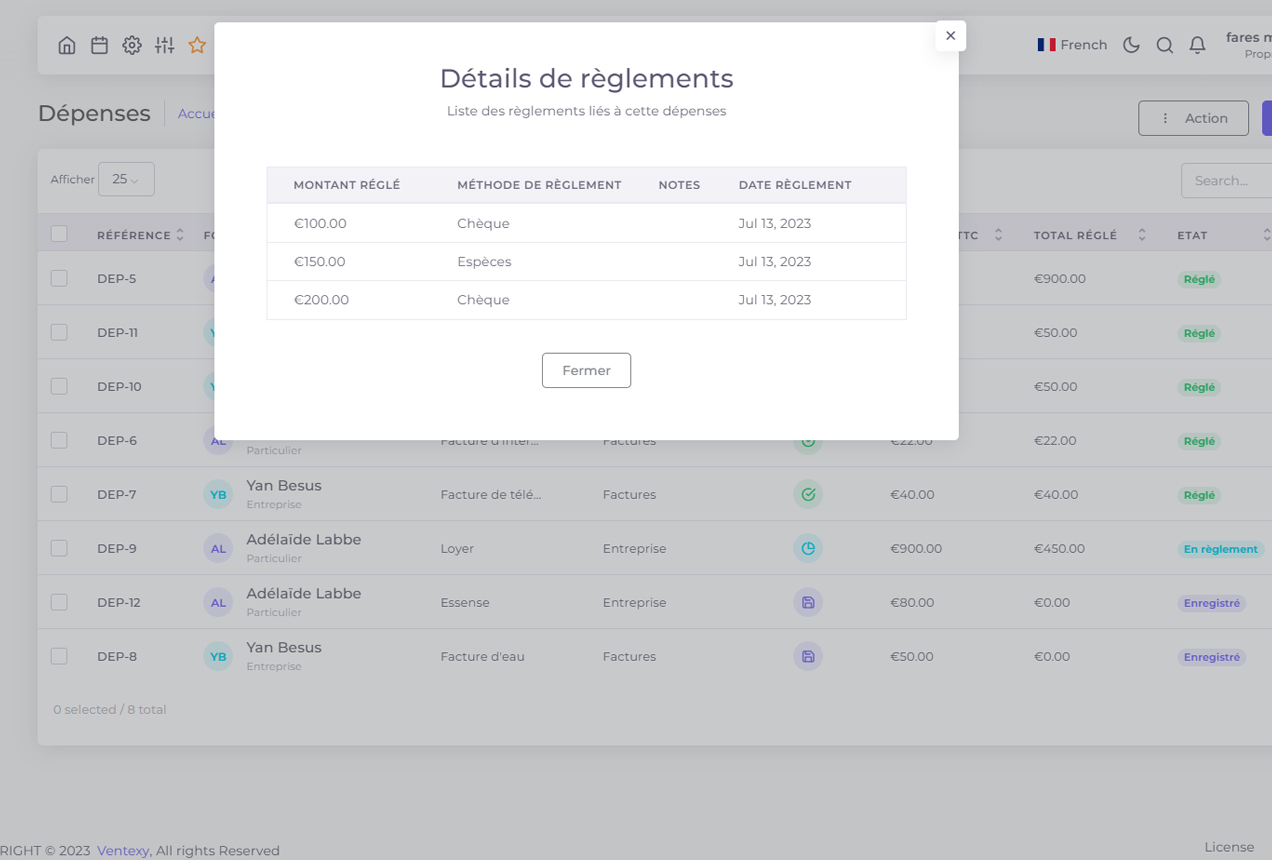Toggle dark mode moon icon

coord(1131,45)
